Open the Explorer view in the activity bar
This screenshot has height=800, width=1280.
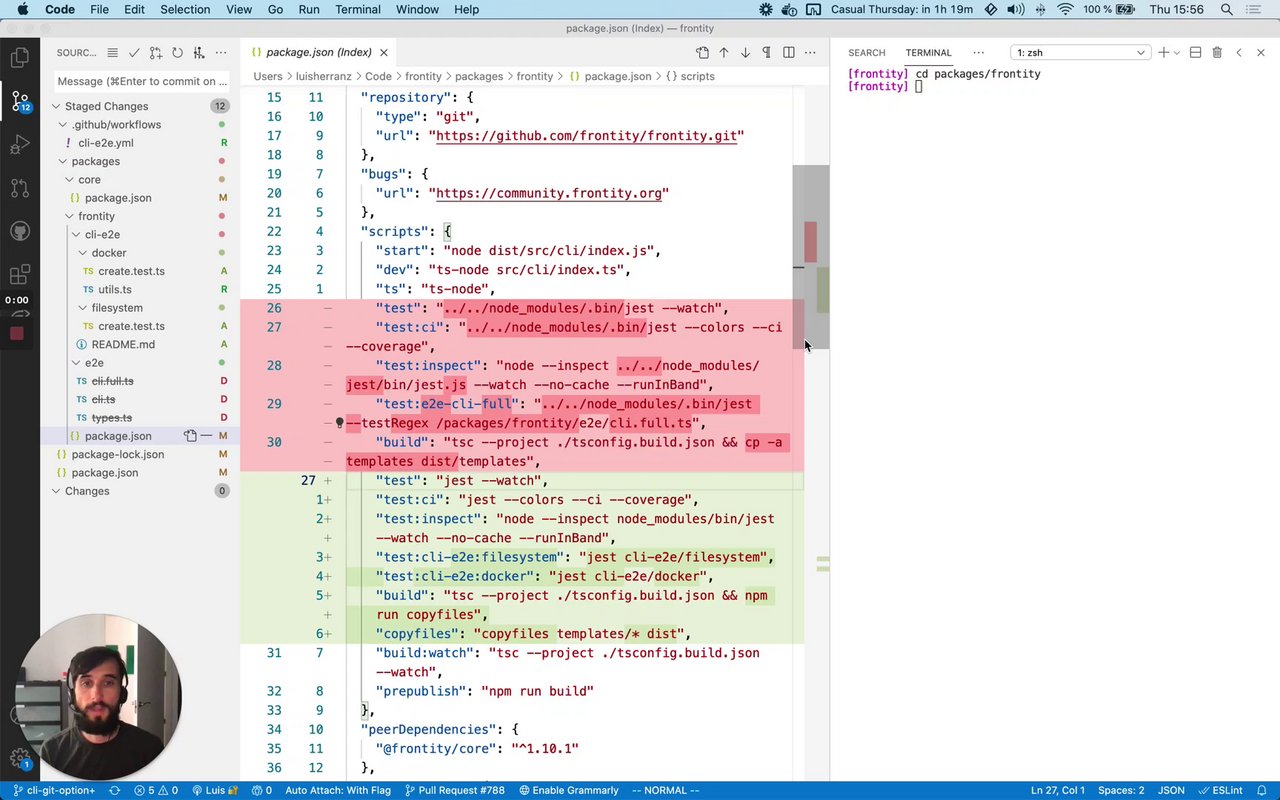(19, 58)
